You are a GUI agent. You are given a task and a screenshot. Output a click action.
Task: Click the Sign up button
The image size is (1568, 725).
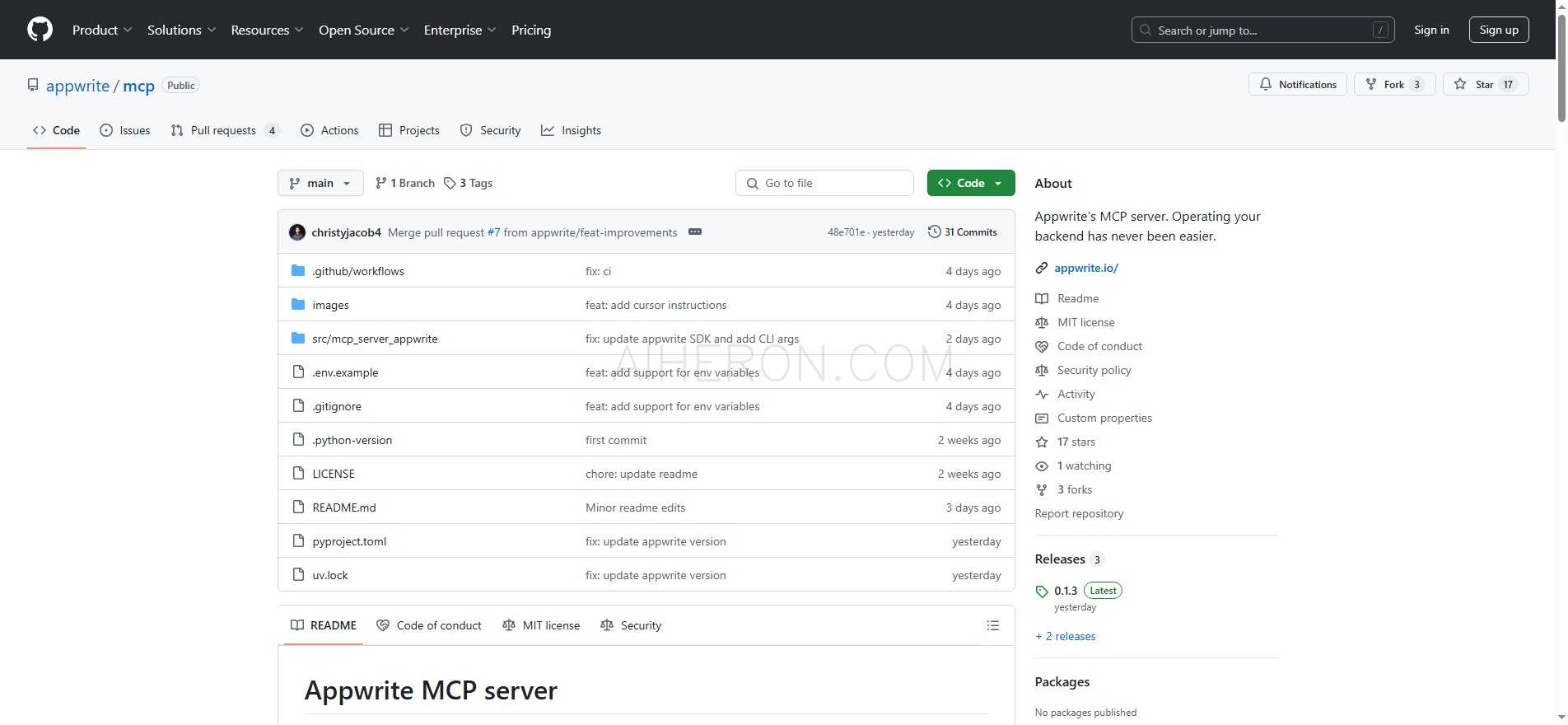(x=1499, y=30)
